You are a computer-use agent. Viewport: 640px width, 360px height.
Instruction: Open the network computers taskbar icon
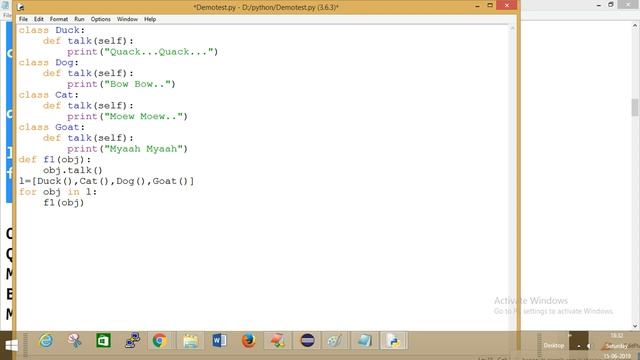[133, 340]
